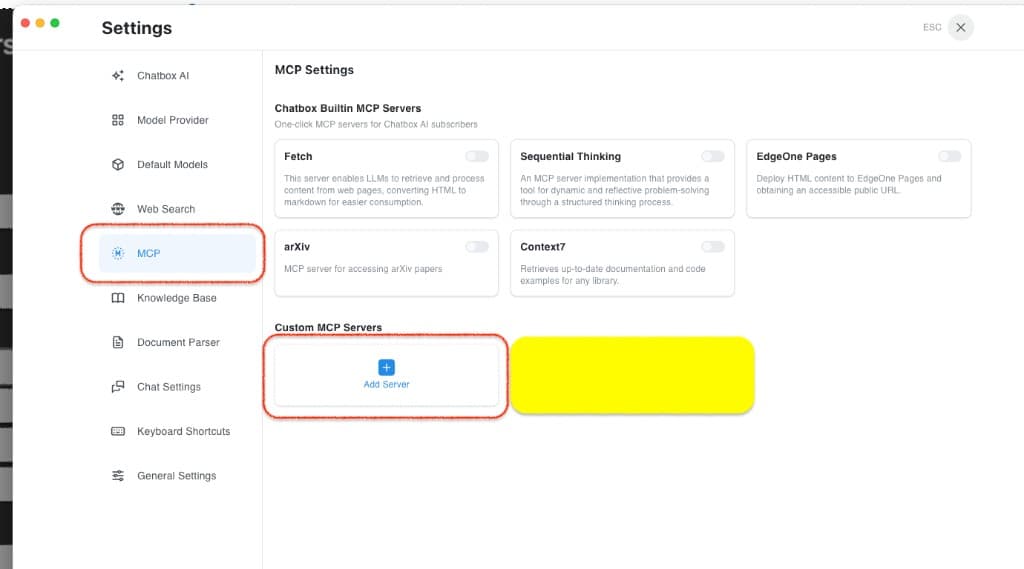Click the EdgeOne 'Deploy HTML content' description

point(849,184)
